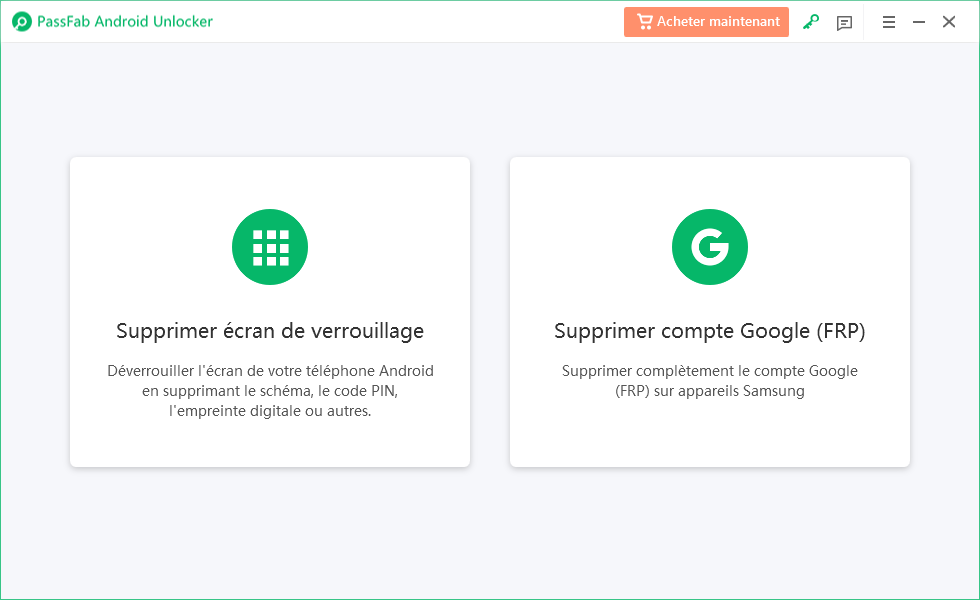Click "l'empreinte digitale ou autres" line
The image size is (980, 600).
click(x=270, y=411)
